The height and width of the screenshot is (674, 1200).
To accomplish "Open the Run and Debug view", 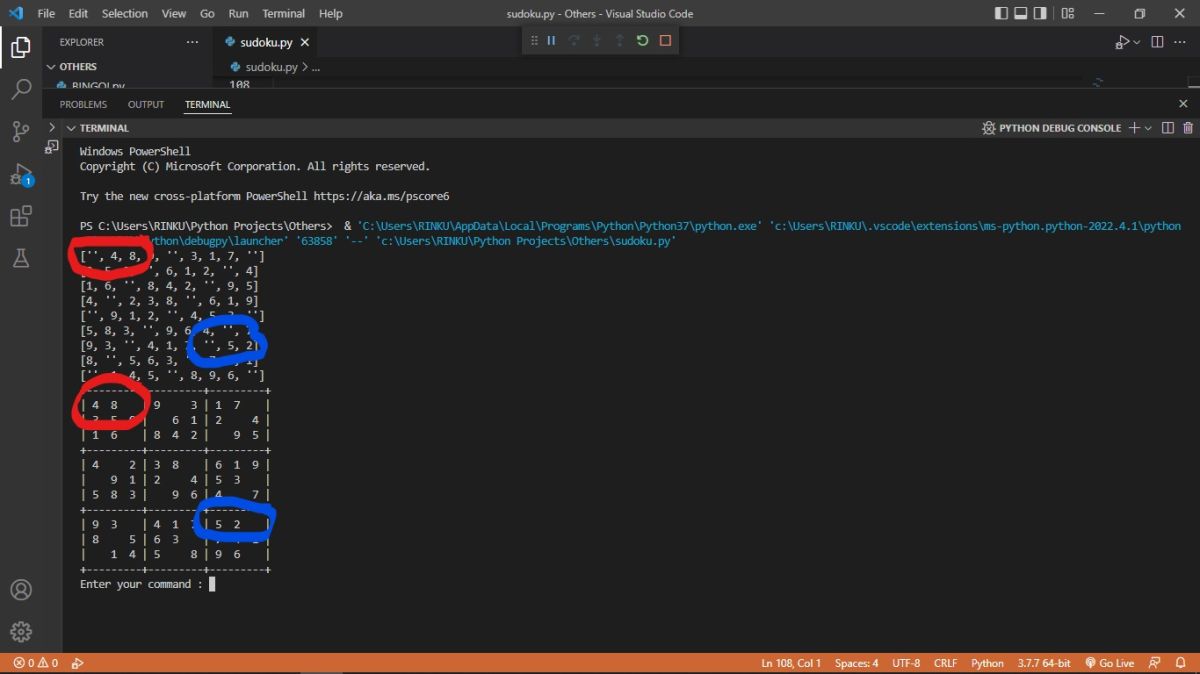I will pos(20,174).
